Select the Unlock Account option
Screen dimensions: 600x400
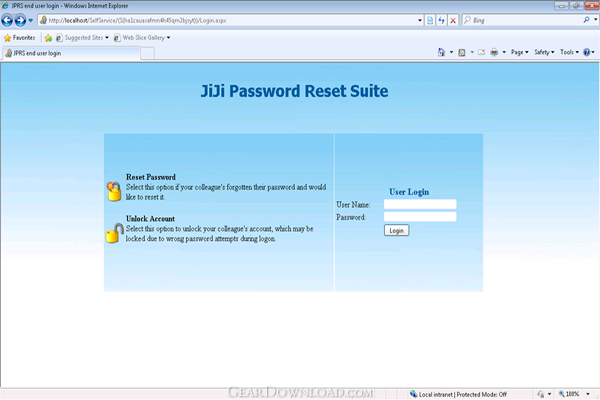[x=150, y=219]
